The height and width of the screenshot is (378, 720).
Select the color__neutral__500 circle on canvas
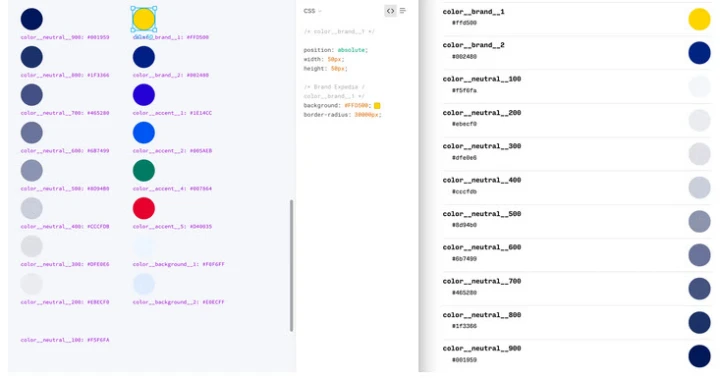click(x=32, y=170)
